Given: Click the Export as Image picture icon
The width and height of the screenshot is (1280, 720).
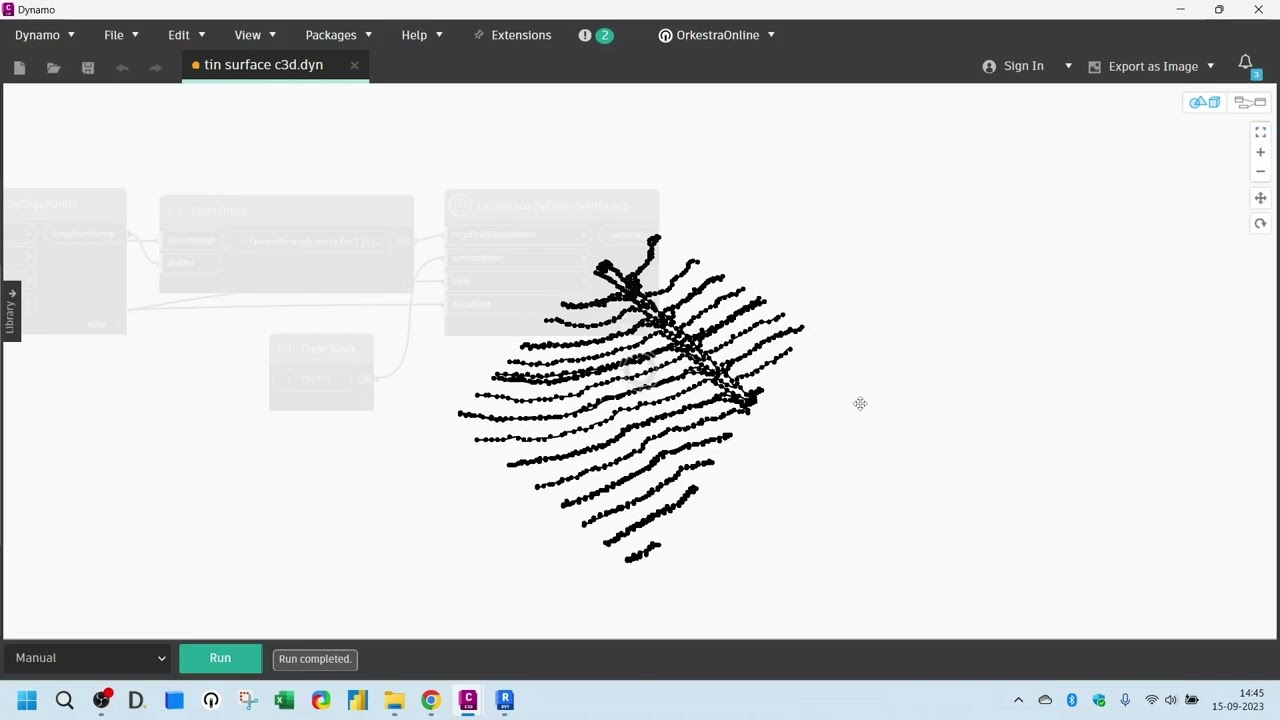Looking at the screenshot, I should pos(1094,66).
